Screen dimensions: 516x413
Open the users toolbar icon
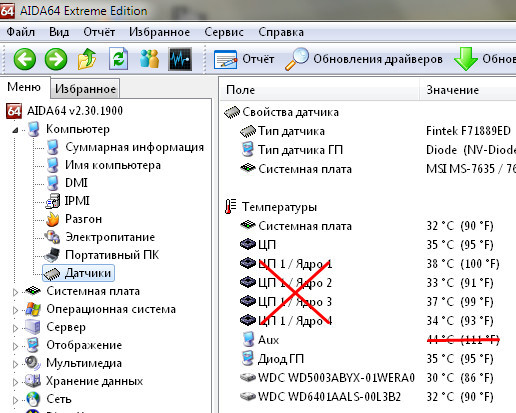click(x=149, y=59)
